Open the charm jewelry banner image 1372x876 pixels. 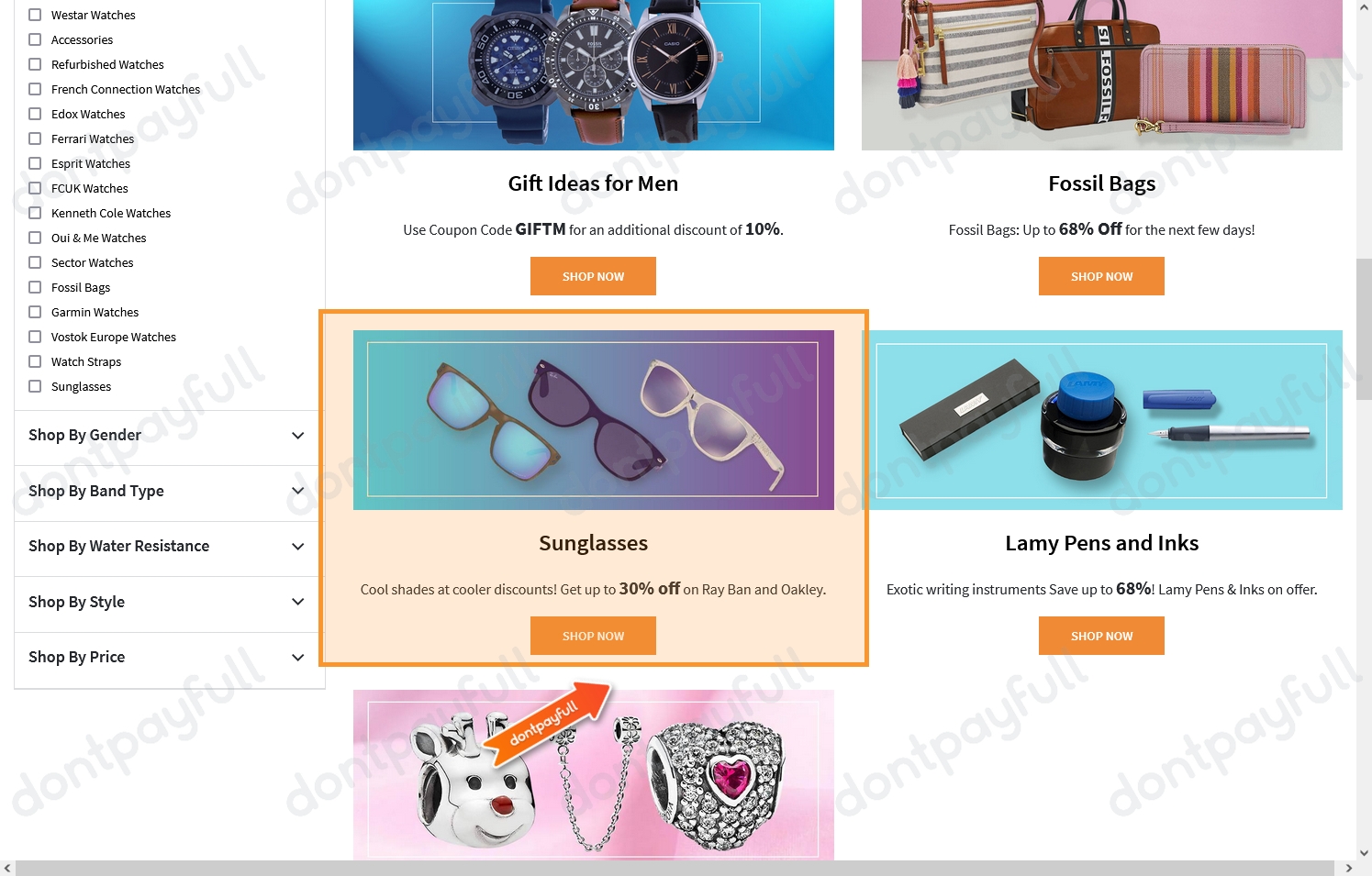(x=594, y=775)
